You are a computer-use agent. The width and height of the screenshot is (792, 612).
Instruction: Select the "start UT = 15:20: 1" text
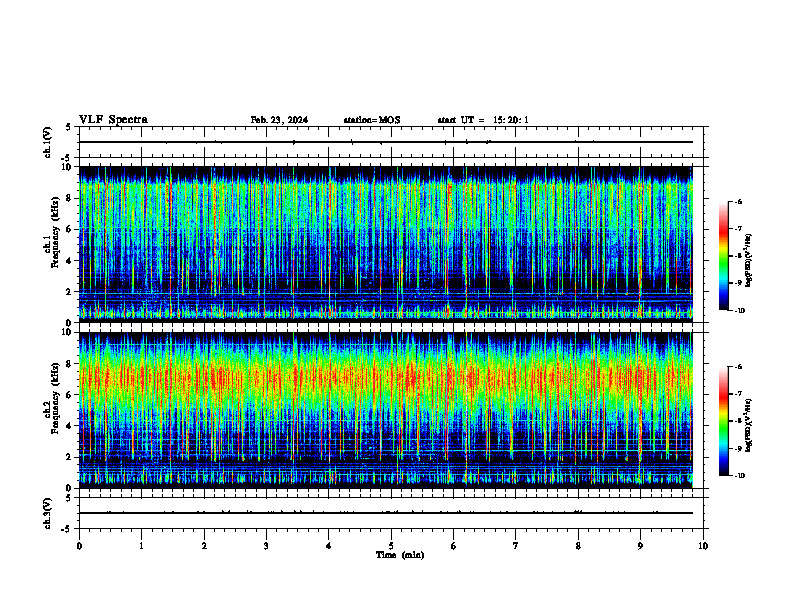[483, 120]
